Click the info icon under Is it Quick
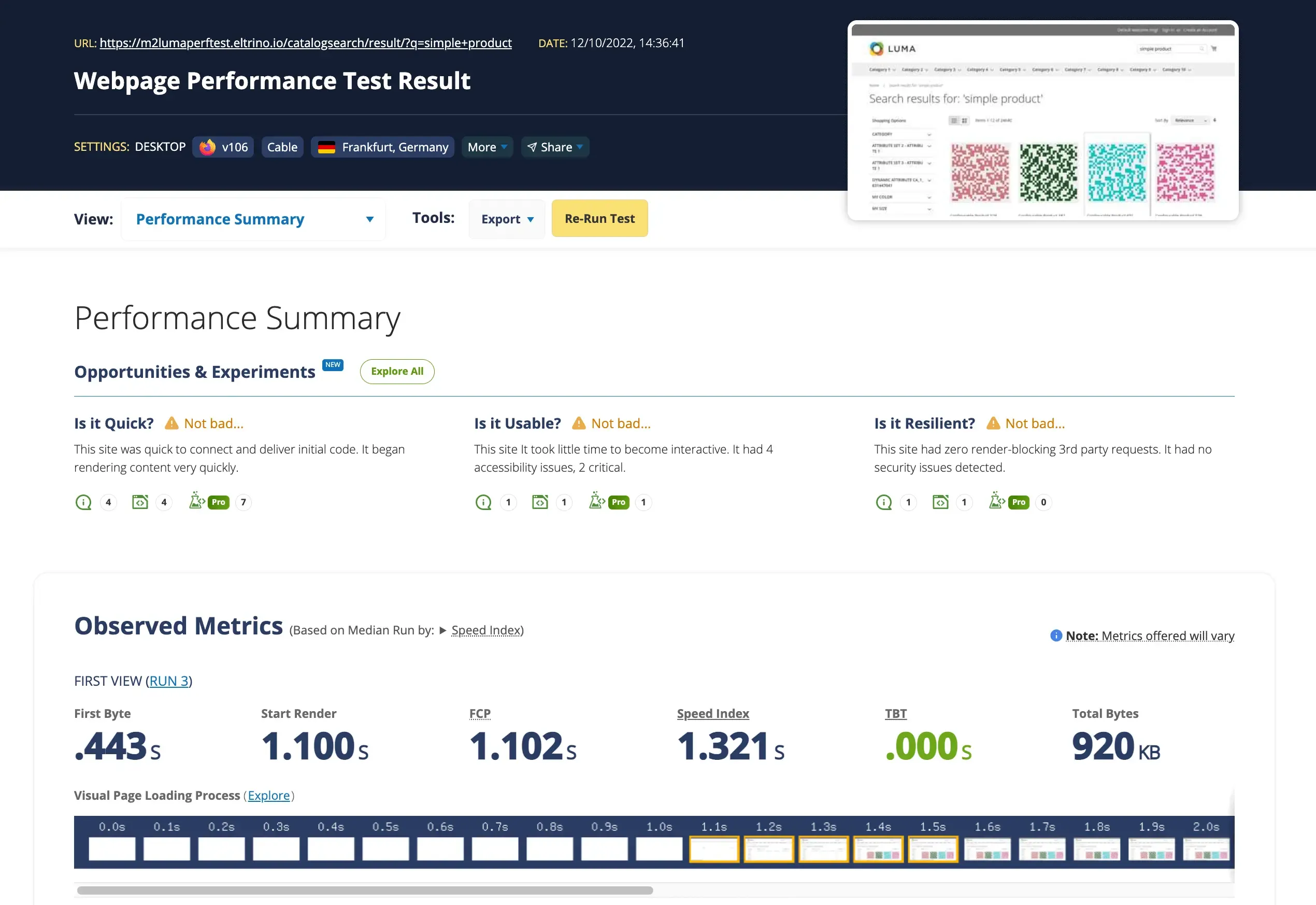This screenshot has height=905, width=1316. 83,502
